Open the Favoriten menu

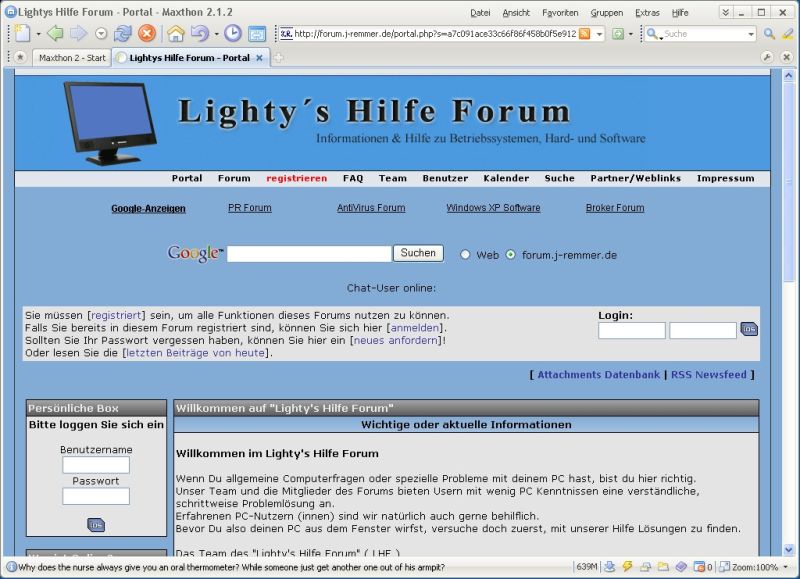coord(560,13)
